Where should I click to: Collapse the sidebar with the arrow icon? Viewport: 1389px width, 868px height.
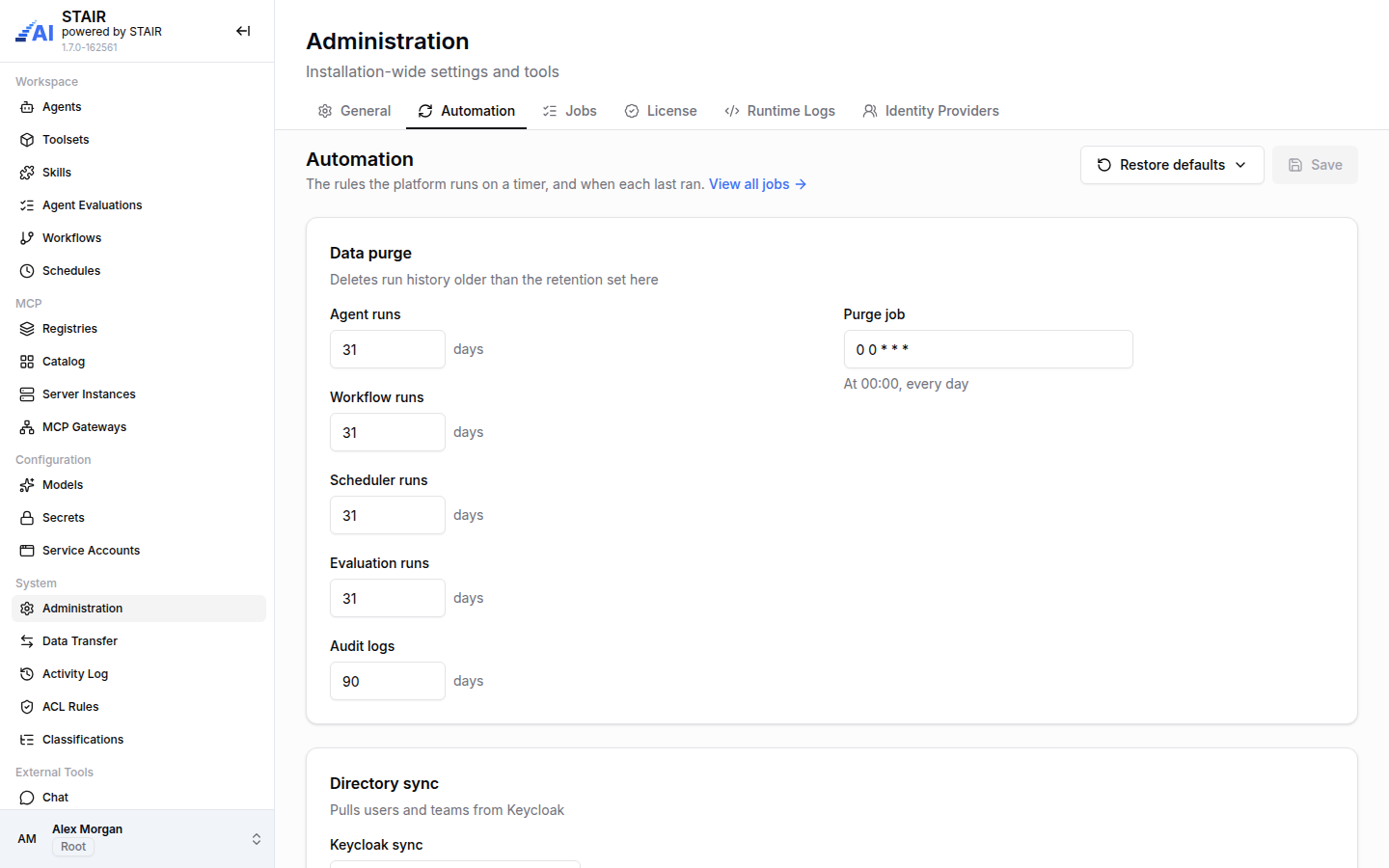(x=243, y=31)
